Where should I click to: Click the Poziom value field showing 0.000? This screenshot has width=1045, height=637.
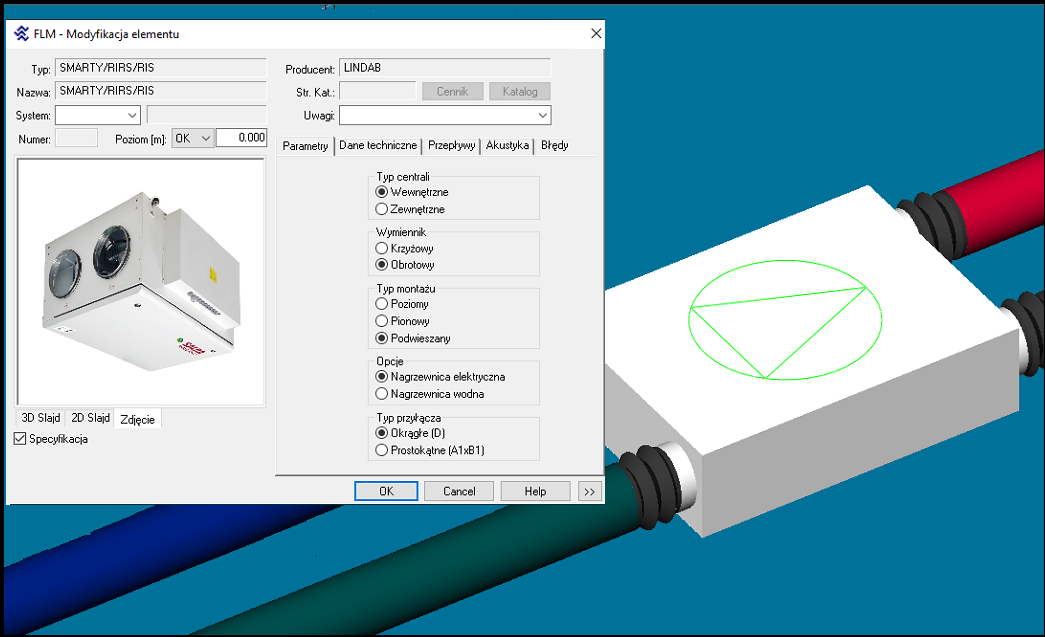[x=242, y=138]
